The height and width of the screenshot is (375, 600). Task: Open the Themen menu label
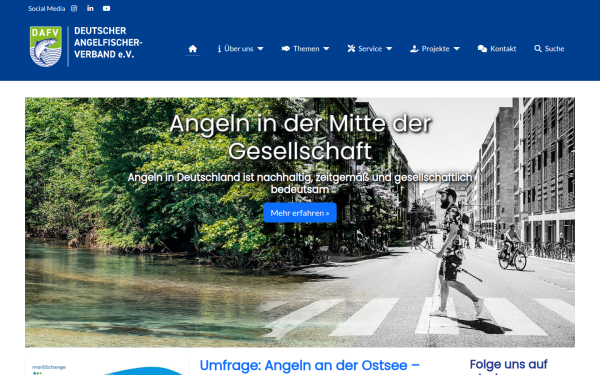tap(306, 49)
